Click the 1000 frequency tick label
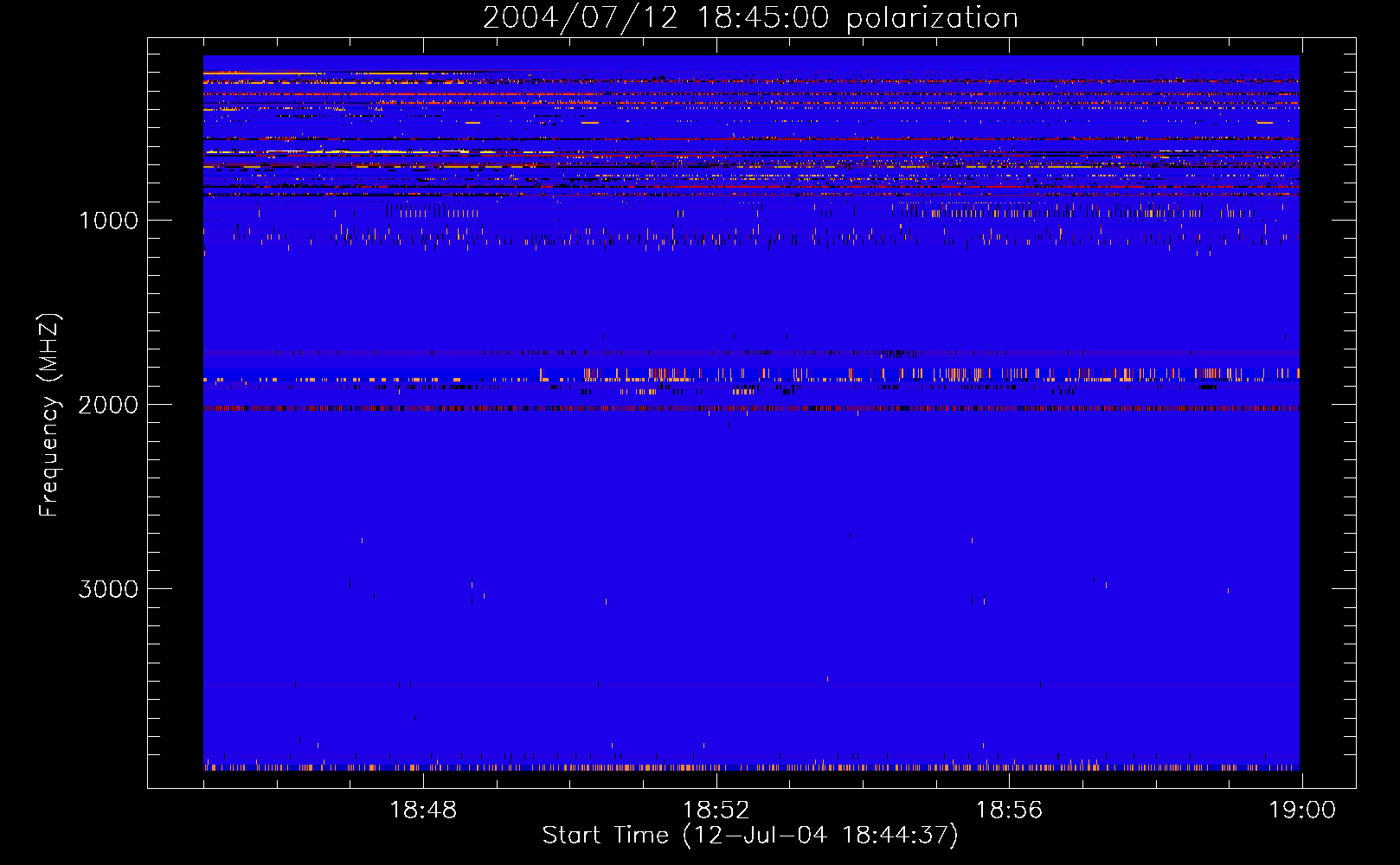 (108, 221)
